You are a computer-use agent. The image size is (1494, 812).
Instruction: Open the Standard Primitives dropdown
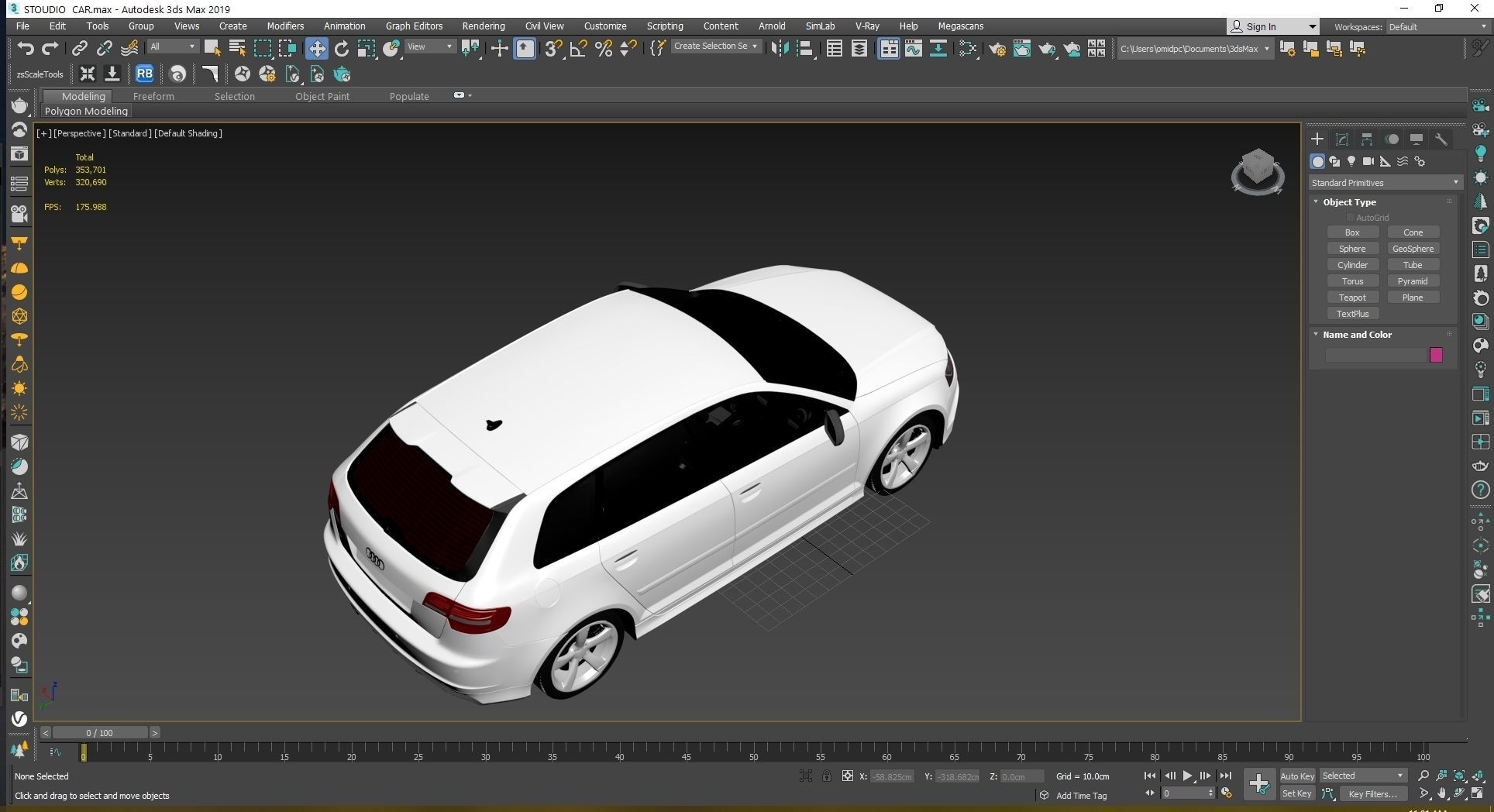point(1386,183)
